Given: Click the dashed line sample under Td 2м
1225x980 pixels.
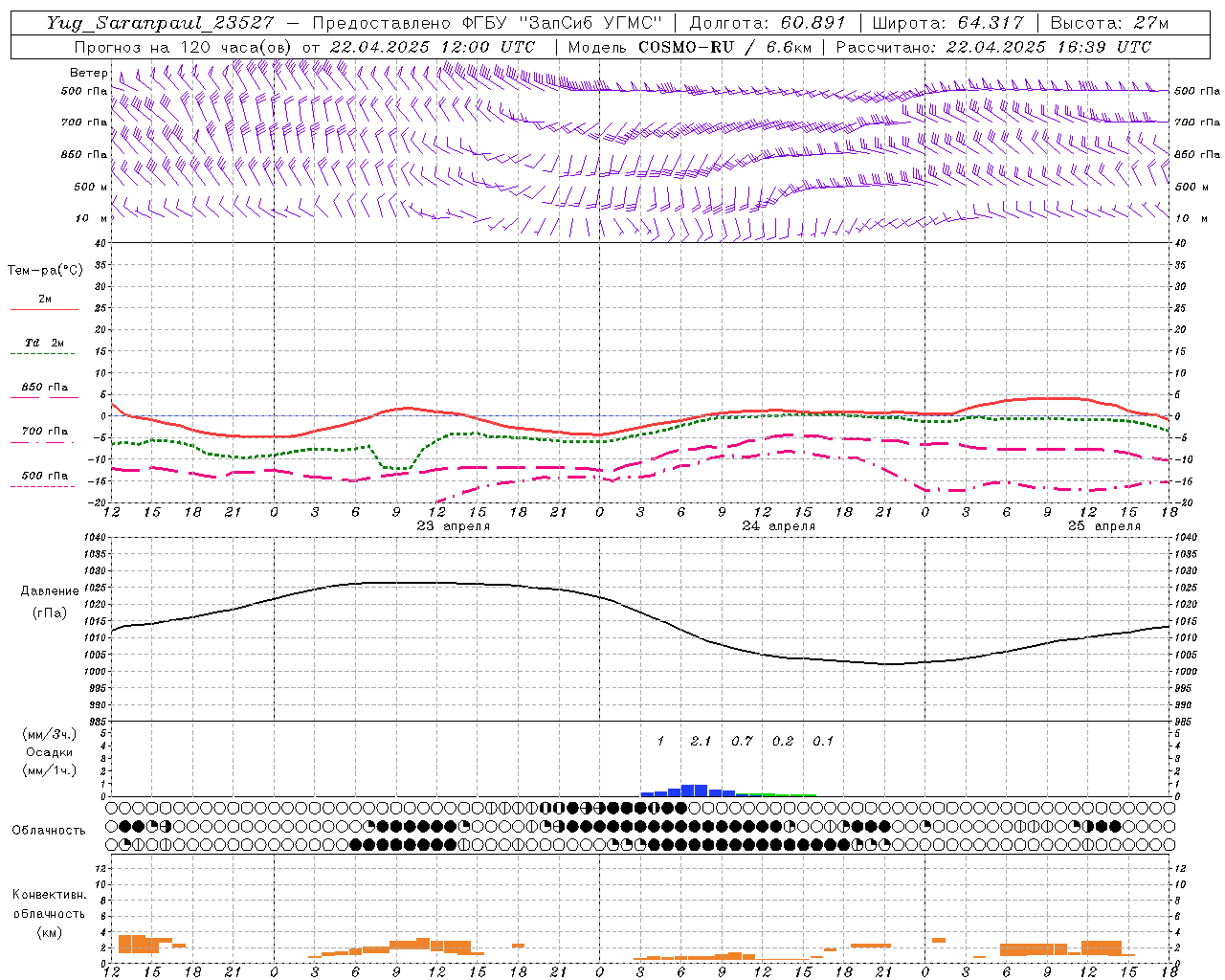Looking at the screenshot, I should 42,353.
